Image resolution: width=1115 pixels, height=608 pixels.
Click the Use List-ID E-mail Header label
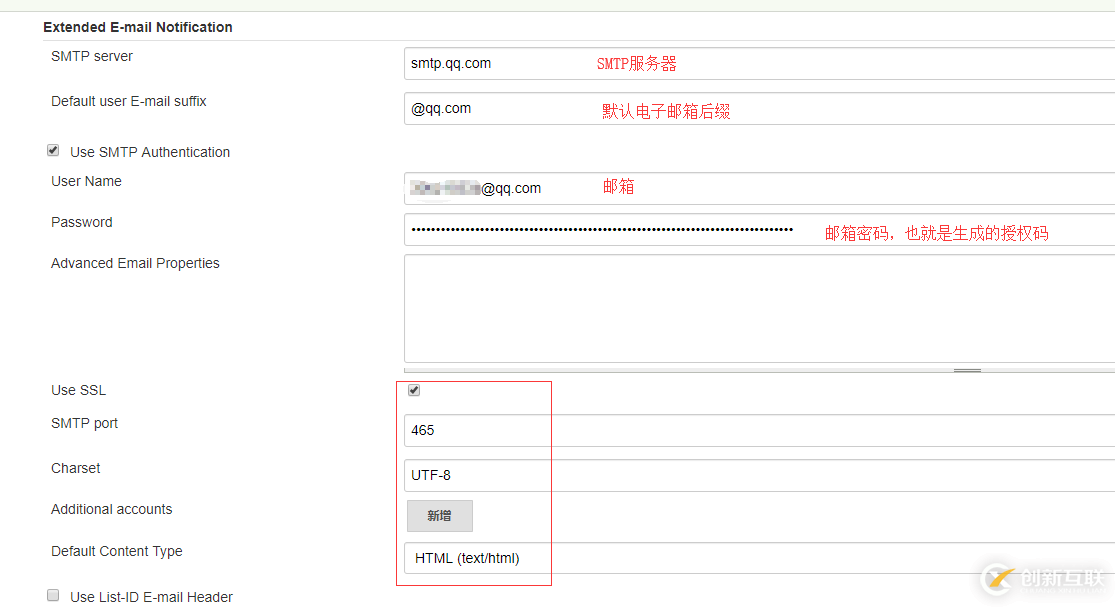tap(150, 596)
